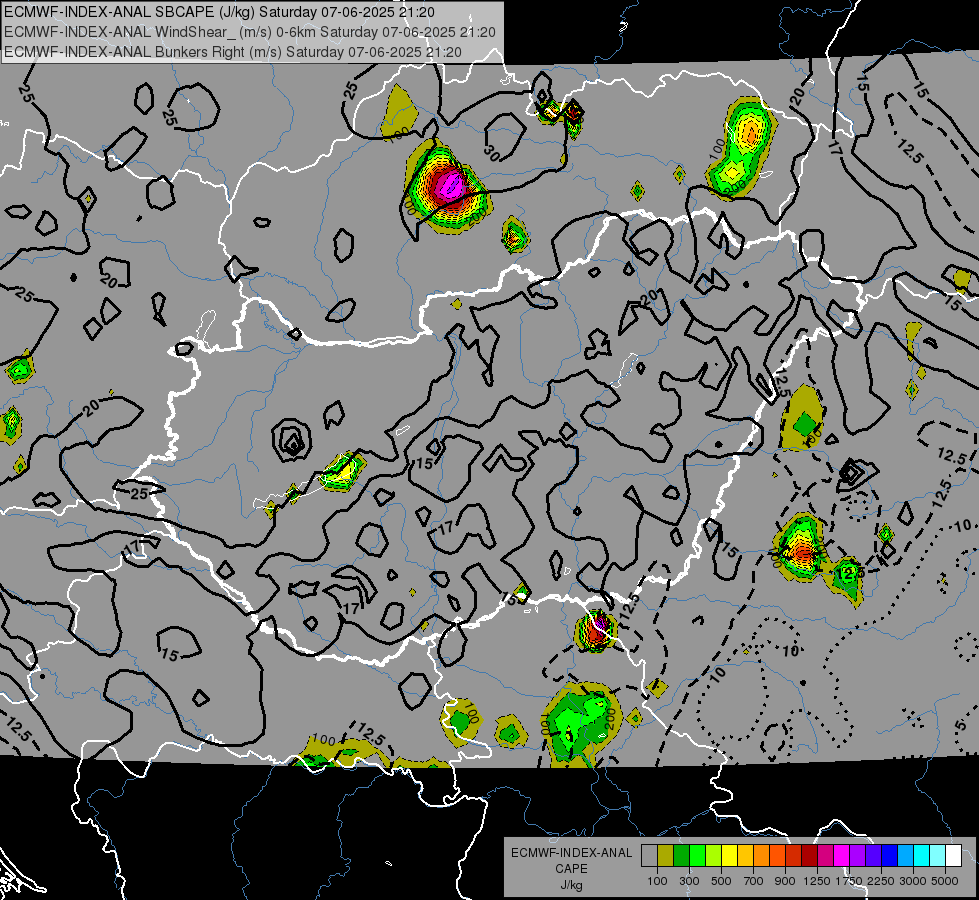Click the Bunkers Right header line
The image size is (979, 900).
point(233,52)
